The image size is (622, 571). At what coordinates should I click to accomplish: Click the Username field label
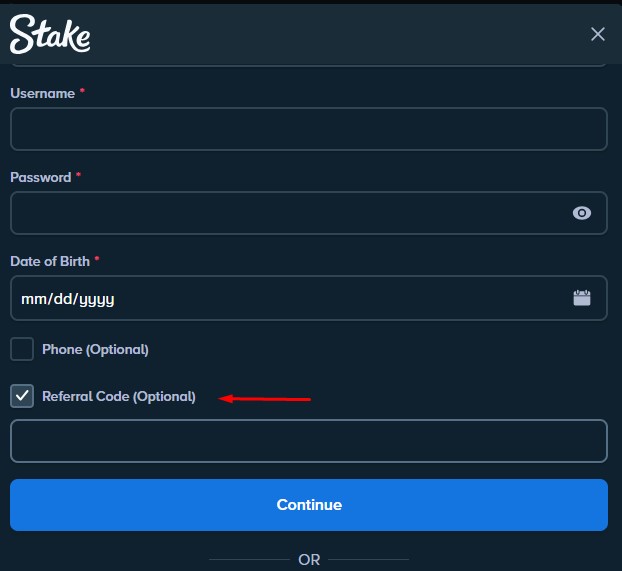pyautogui.click(x=42, y=93)
